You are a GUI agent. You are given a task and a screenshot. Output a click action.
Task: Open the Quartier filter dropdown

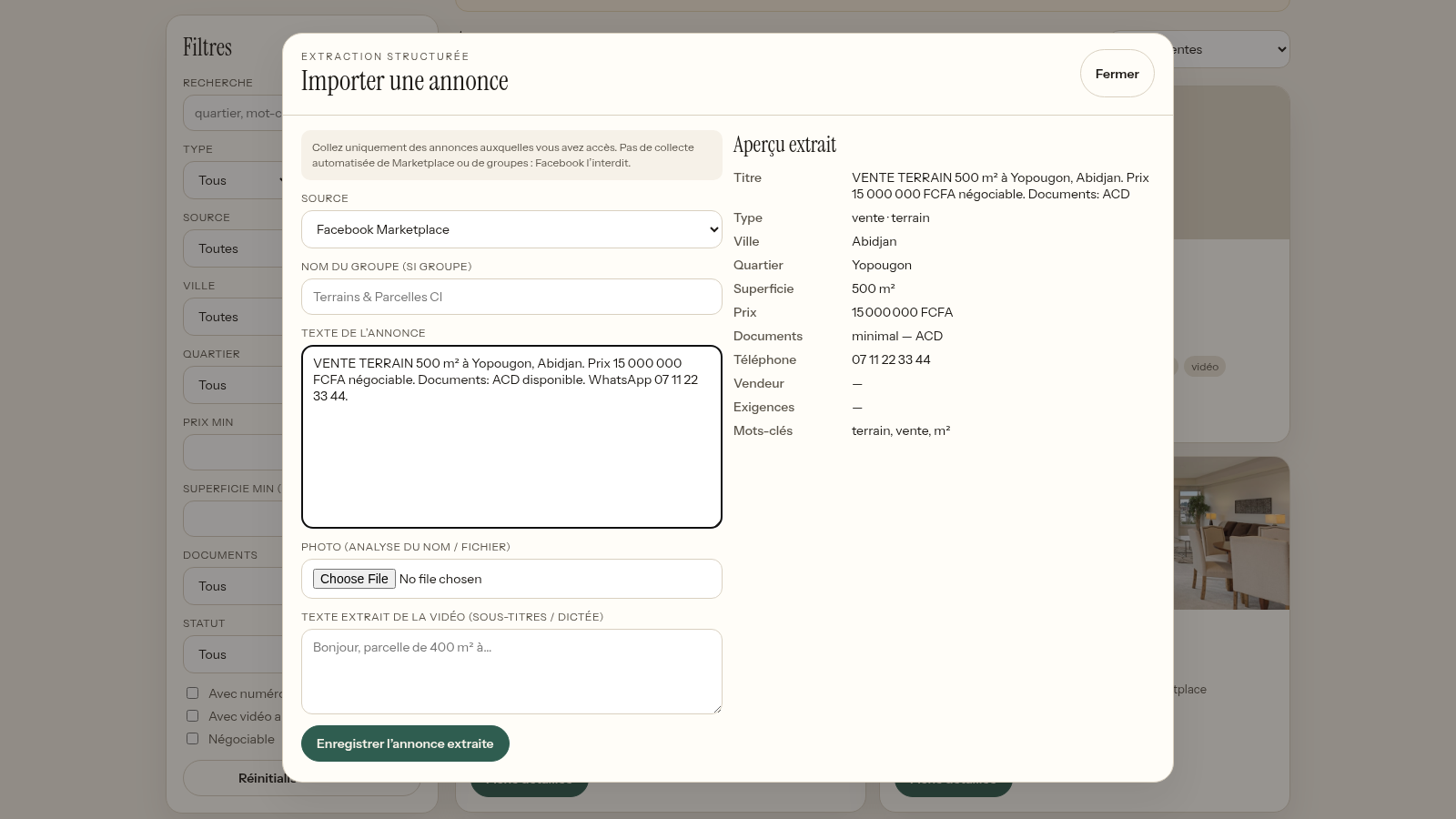(x=234, y=385)
